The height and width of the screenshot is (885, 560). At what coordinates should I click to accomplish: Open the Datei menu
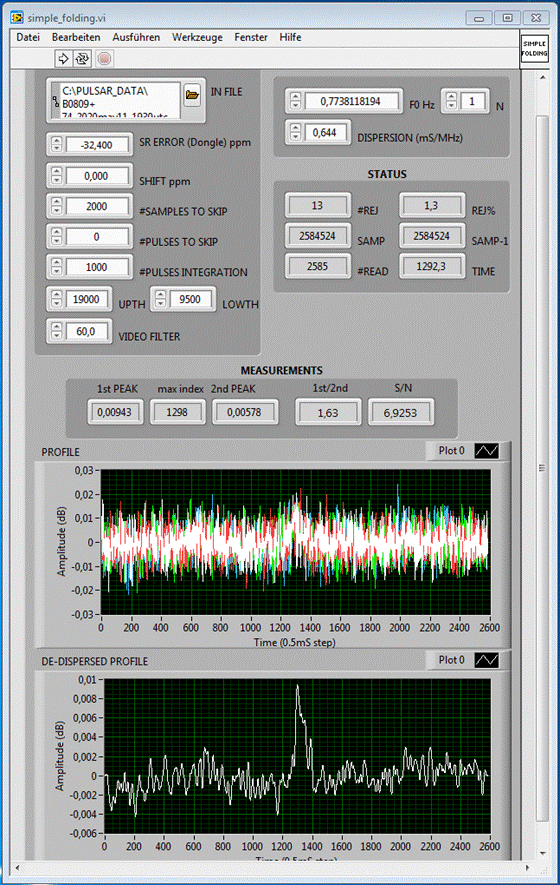tap(28, 37)
